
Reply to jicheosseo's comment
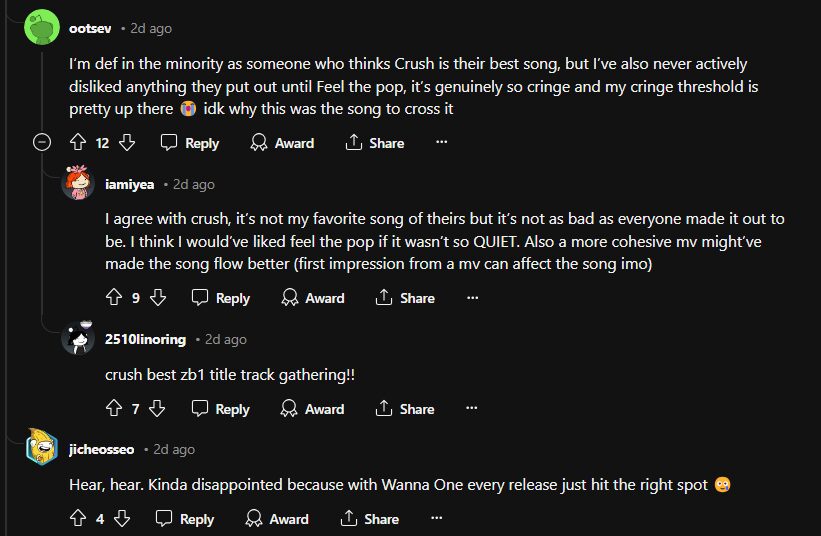(x=185, y=518)
